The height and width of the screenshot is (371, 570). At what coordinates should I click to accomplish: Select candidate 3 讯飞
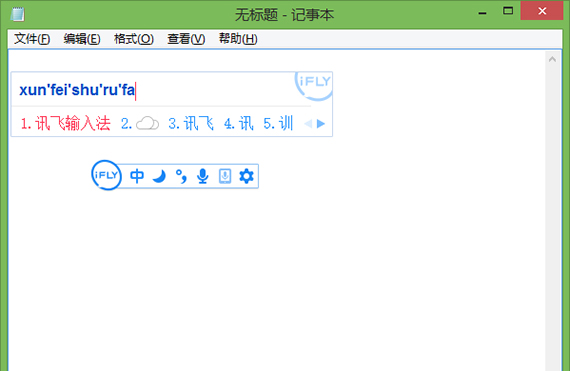pyautogui.click(x=191, y=124)
